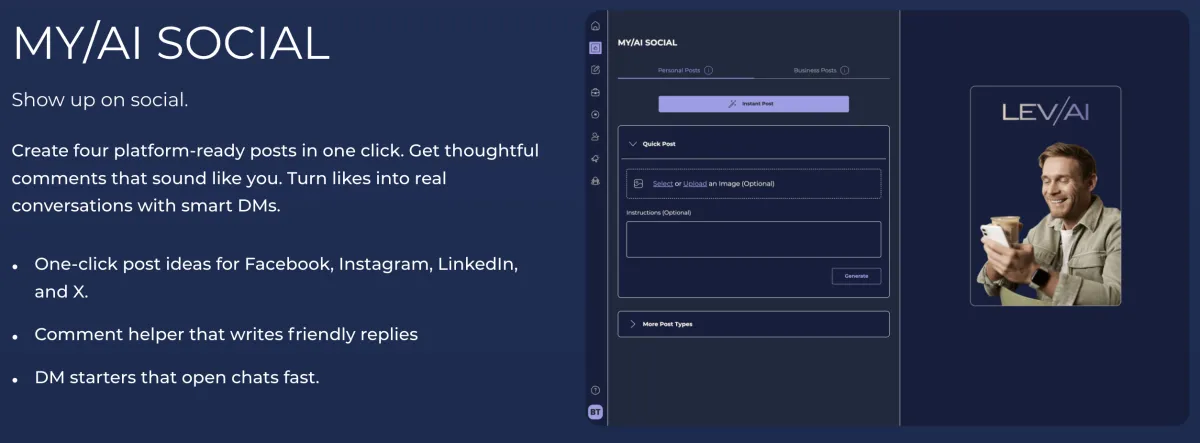This screenshot has height=443, width=1200.
Task: Click the padlock icon in the sidebar
Action: pyautogui.click(x=595, y=181)
